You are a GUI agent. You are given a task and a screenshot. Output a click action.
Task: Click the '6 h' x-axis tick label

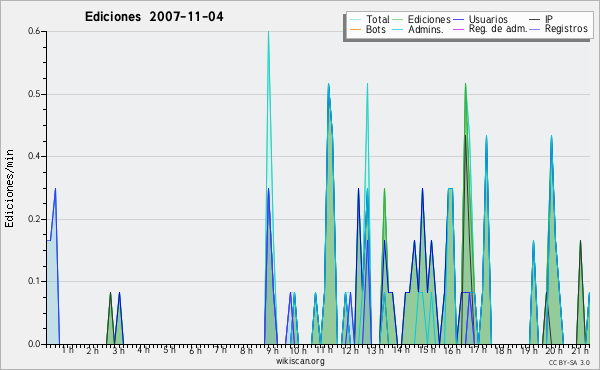(x=195, y=350)
